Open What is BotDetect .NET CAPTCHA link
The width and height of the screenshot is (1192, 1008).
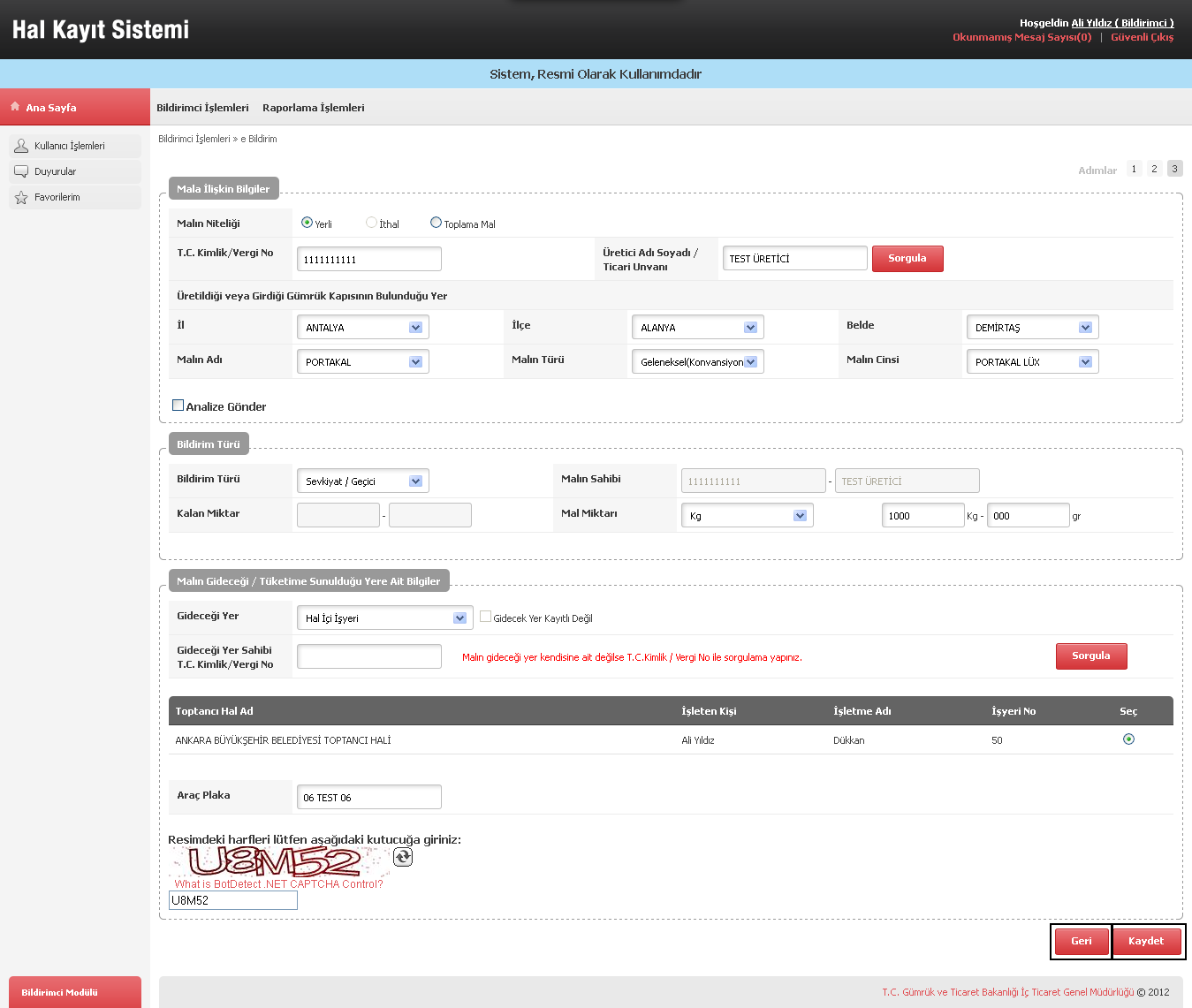(x=279, y=883)
